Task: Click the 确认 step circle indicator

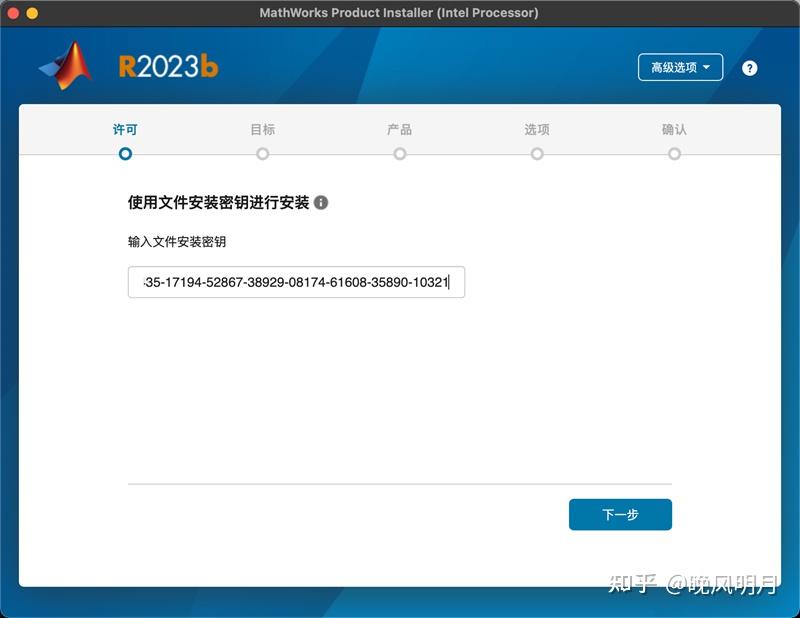Action: coord(675,154)
